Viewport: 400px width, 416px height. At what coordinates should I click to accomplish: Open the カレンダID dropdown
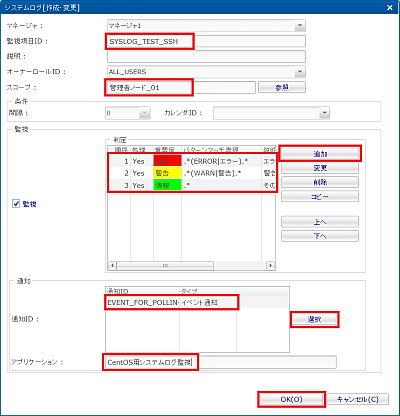click(x=324, y=113)
